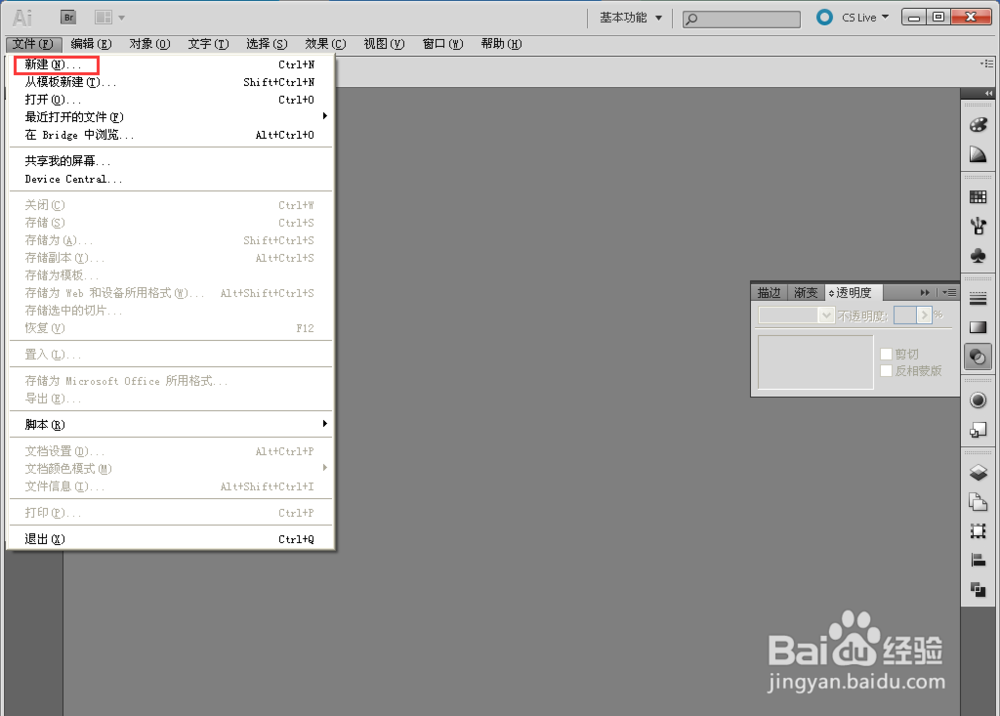The height and width of the screenshot is (716, 1000).
Task: Open the Swatches panel grid icon
Action: [978, 197]
